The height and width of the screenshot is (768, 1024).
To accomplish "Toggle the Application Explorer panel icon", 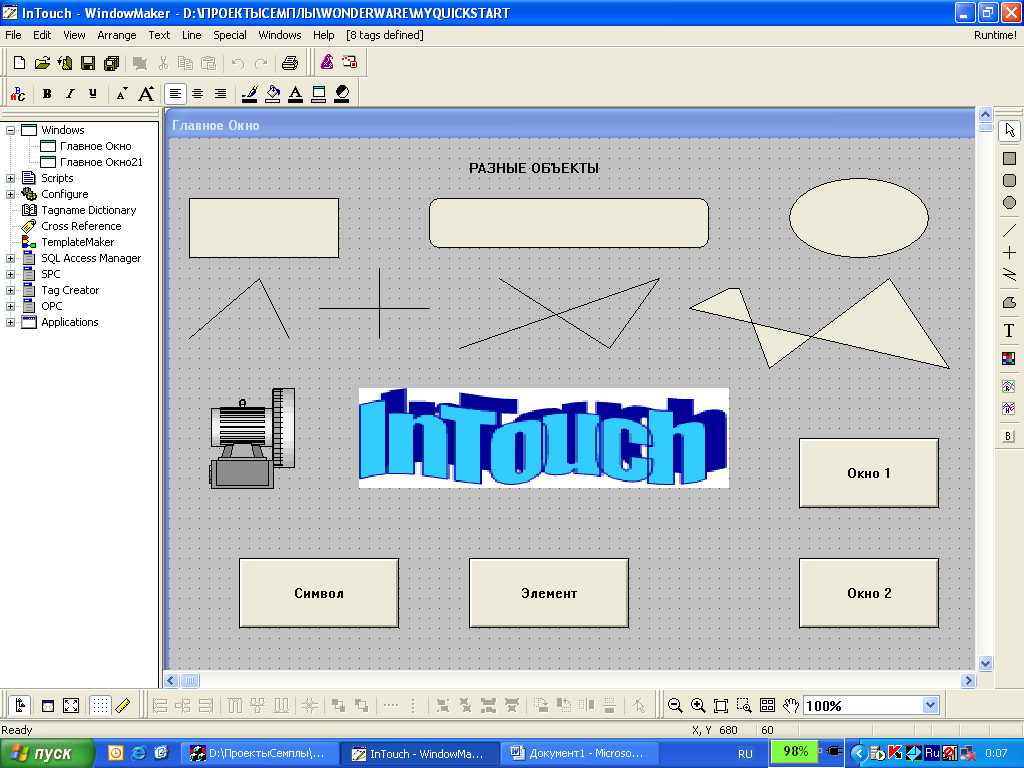I will point(20,705).
